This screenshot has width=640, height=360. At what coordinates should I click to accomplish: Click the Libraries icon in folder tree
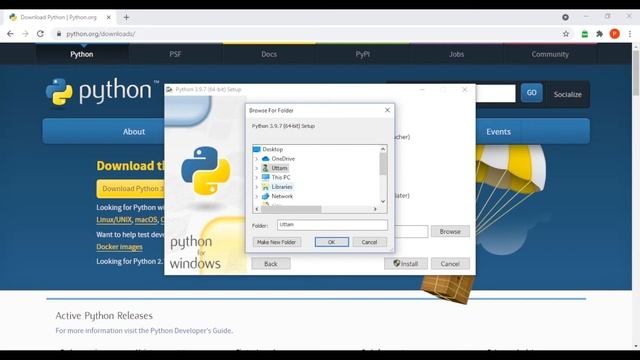point(265,187)
